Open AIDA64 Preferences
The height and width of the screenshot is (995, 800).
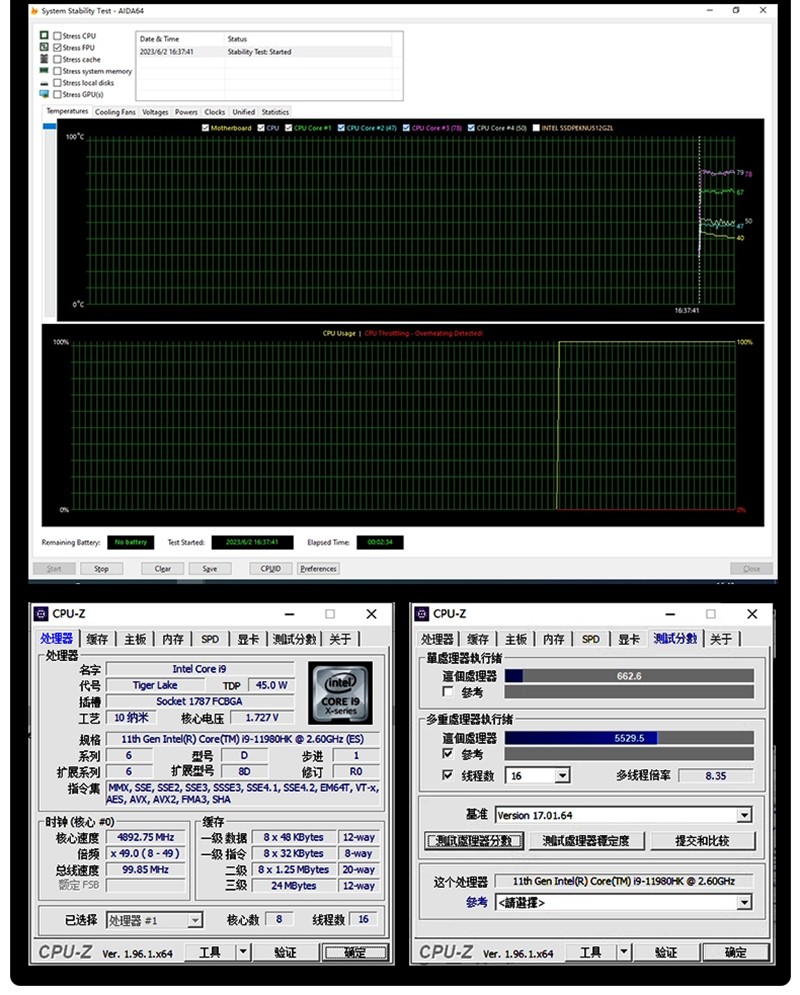click(318, 569)
